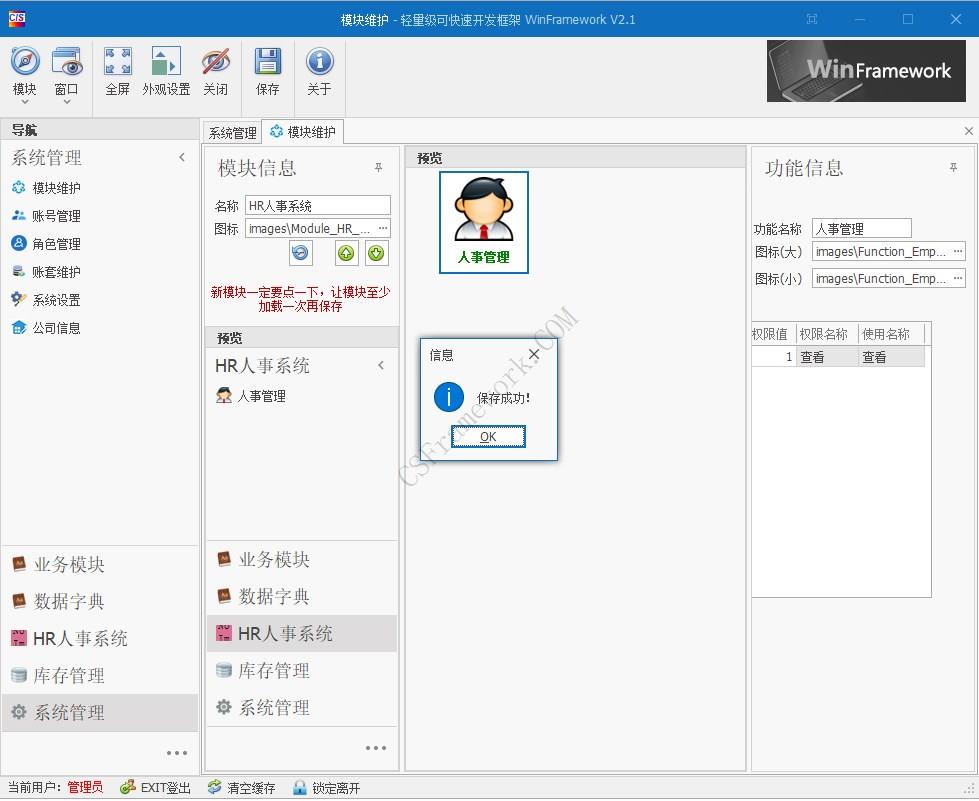Click OK in the 信息 dialog
979x801 pixels.
coord(488,436)
